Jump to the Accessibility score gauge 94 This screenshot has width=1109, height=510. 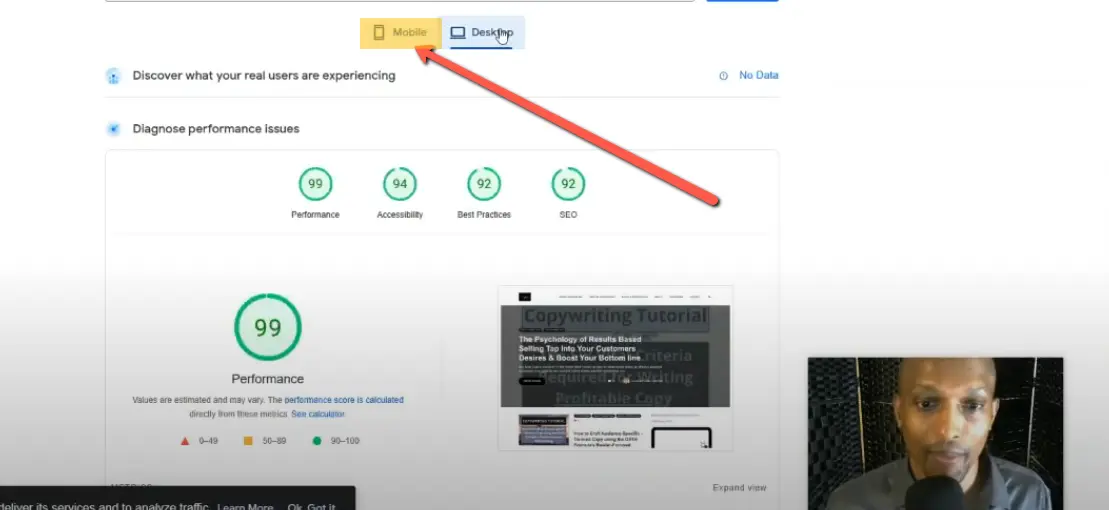[x=400, y=184]
